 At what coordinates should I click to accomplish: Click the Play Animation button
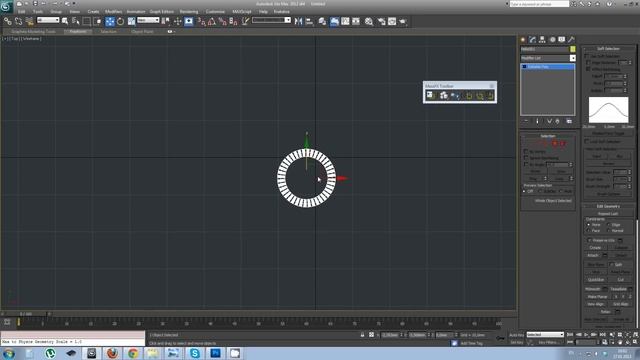587,335
